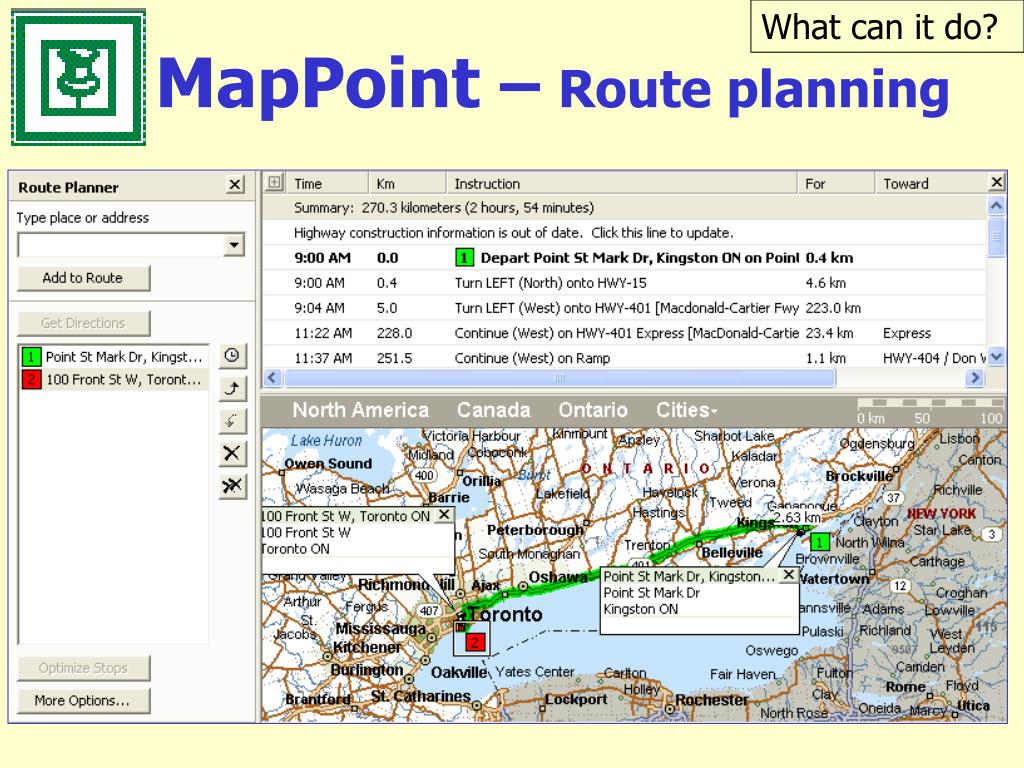Click the Continue (West) on Ramp row
Image resolution: width=1024 pixels, height=768 pixels.
pyautogui.click(x=624, y=358)
